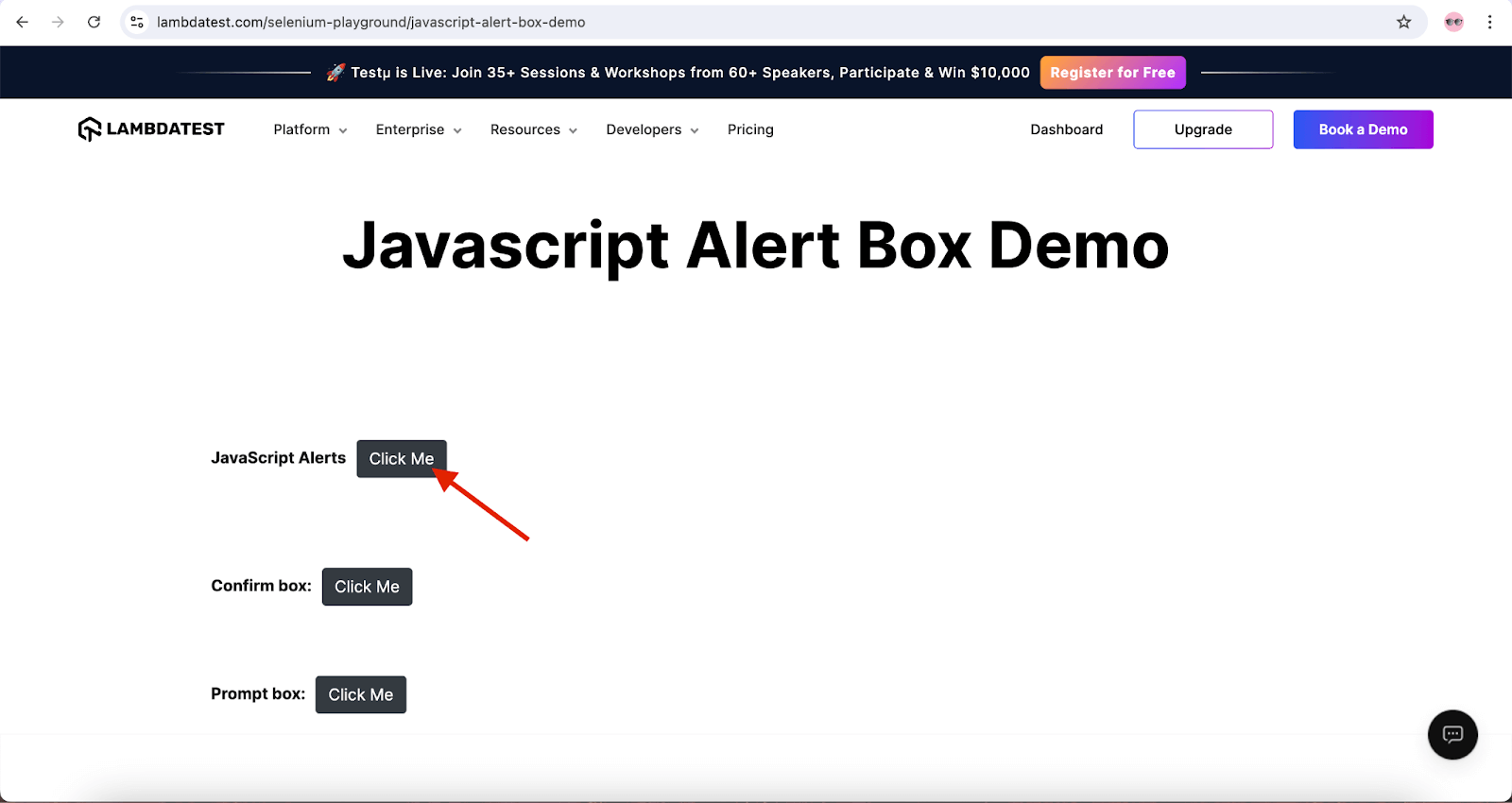Click Register for Free in banner
The width and height of the screenshot is (1512, 803).
(x=1112, y=73)
